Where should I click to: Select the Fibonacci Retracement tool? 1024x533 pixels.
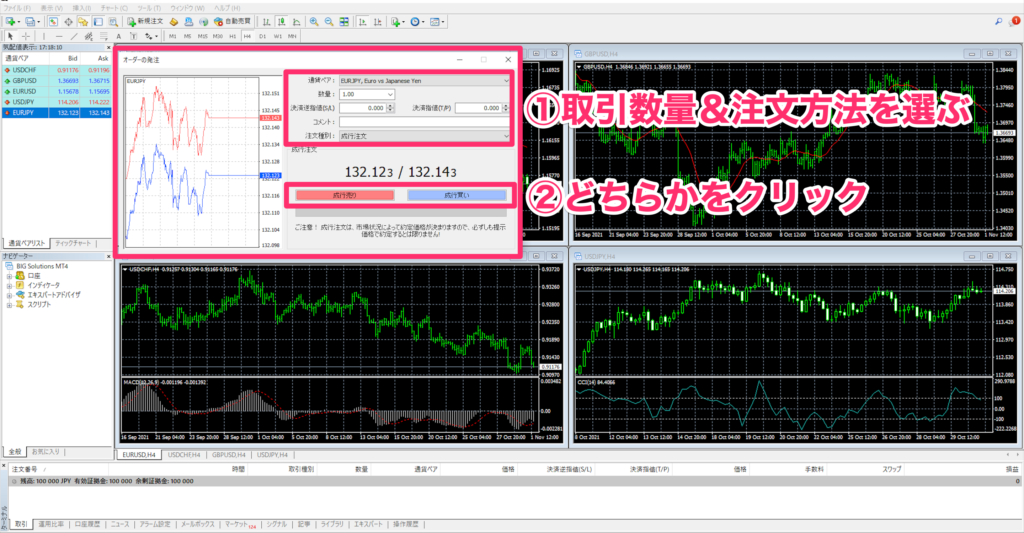click(x=103, y=36)
